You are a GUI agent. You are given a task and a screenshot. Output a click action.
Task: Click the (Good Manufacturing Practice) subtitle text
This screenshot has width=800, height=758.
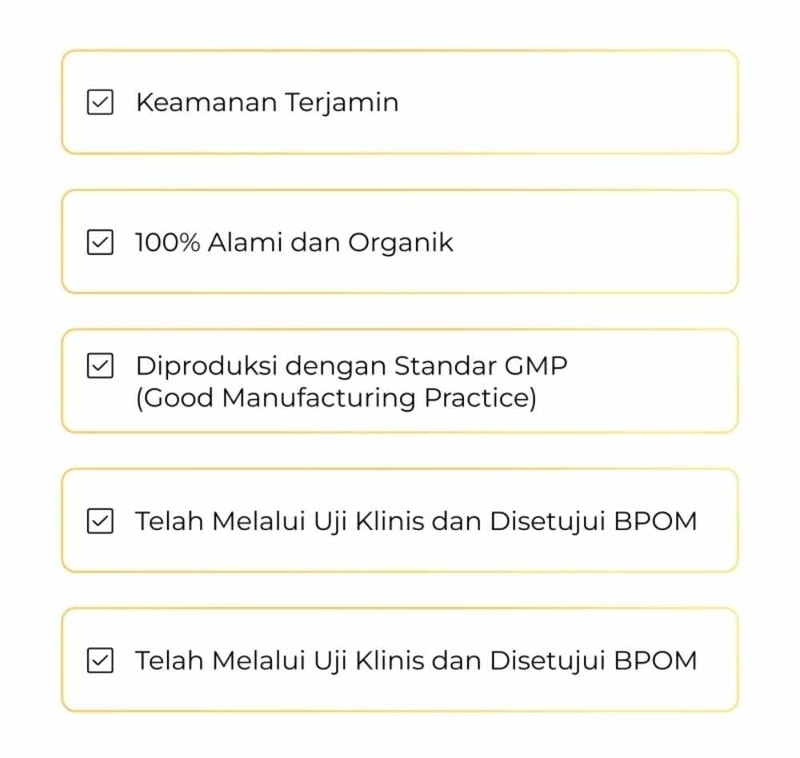pyautogui.click(x=336, y=398)
